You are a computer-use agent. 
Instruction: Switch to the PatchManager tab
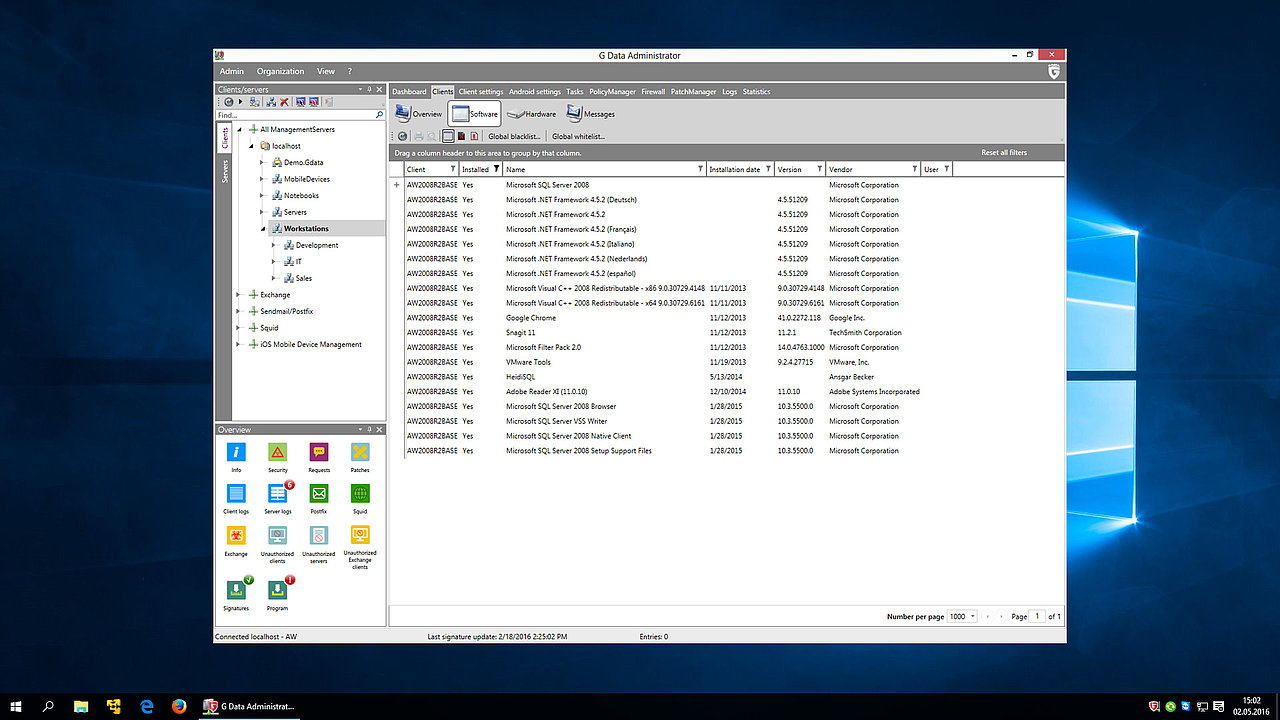[x=693, y=92]
